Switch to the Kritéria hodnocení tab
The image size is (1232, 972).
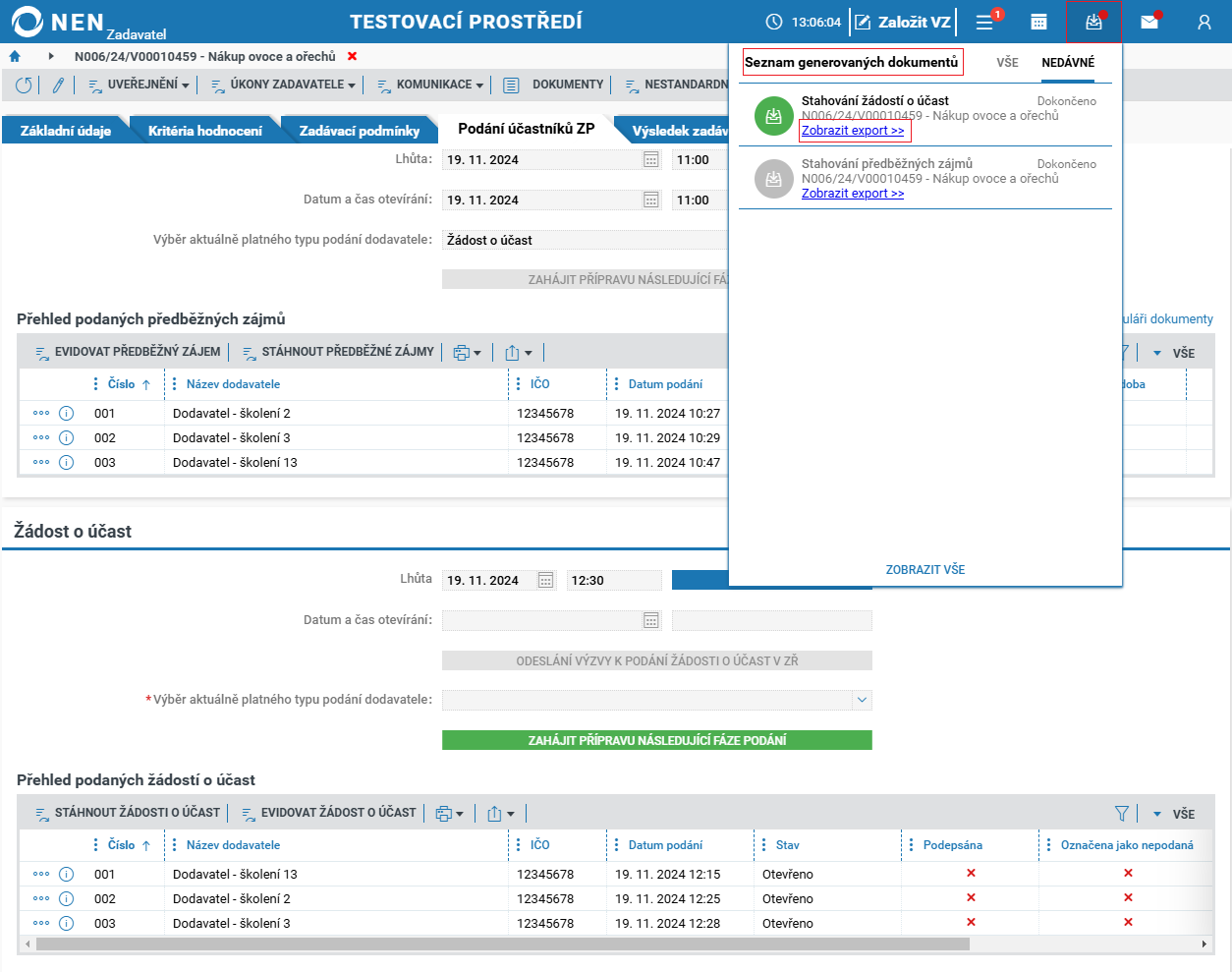click(x=205, y=131)
